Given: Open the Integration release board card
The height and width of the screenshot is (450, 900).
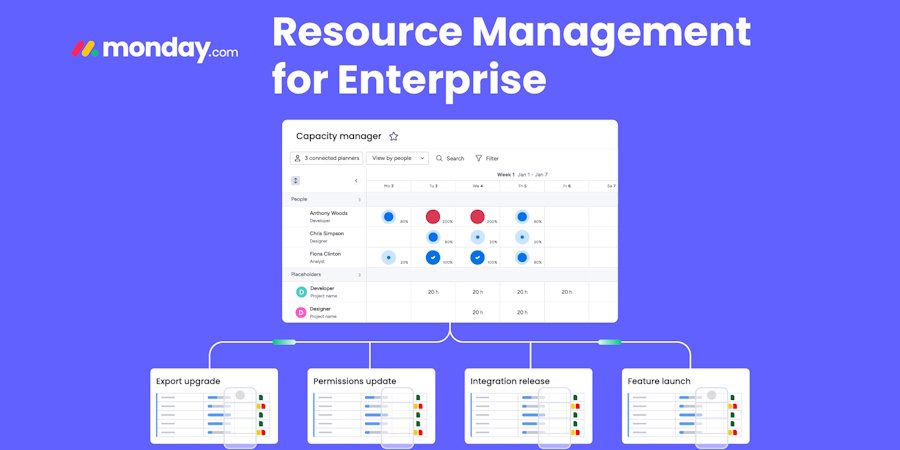Looking at the screenshot, I should (529, 406).
